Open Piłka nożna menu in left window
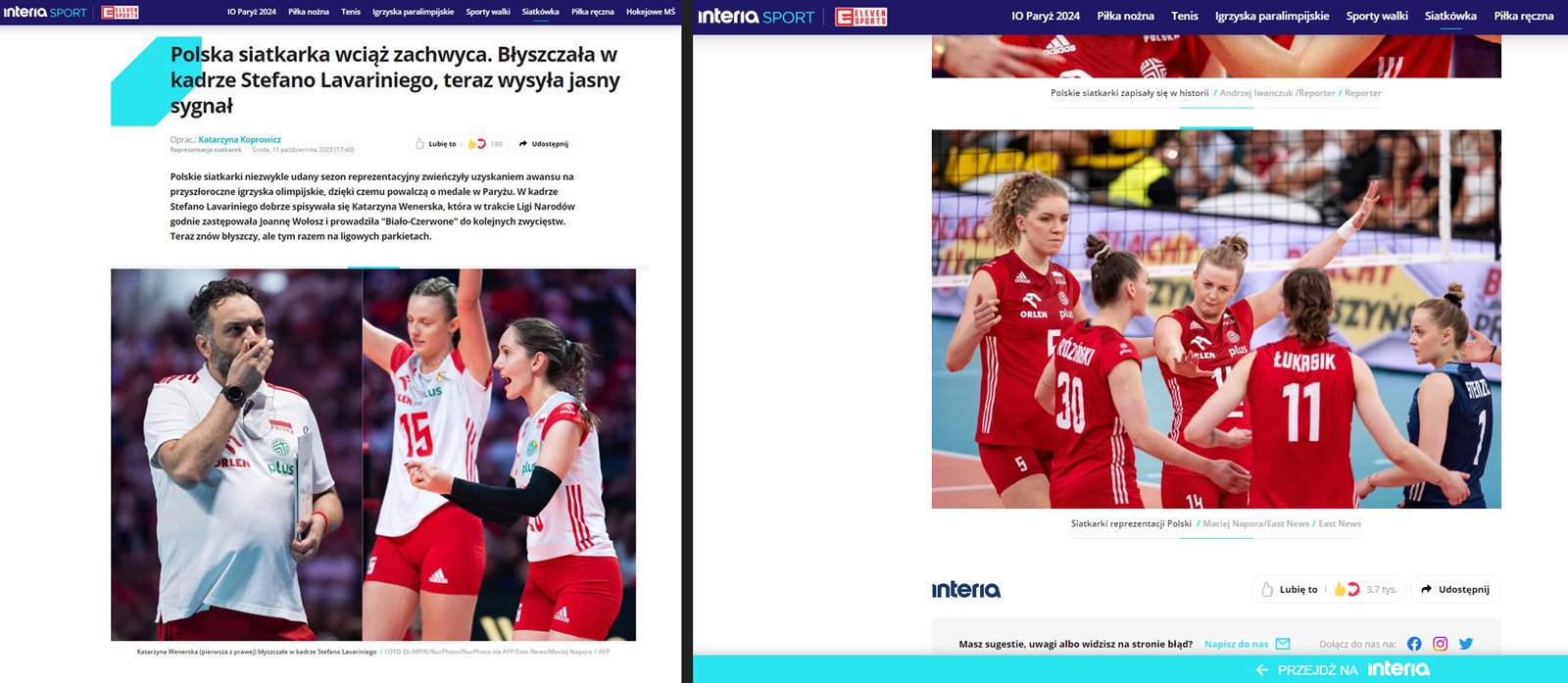This screenshot has width=1568, height=683. pos(309,12)
